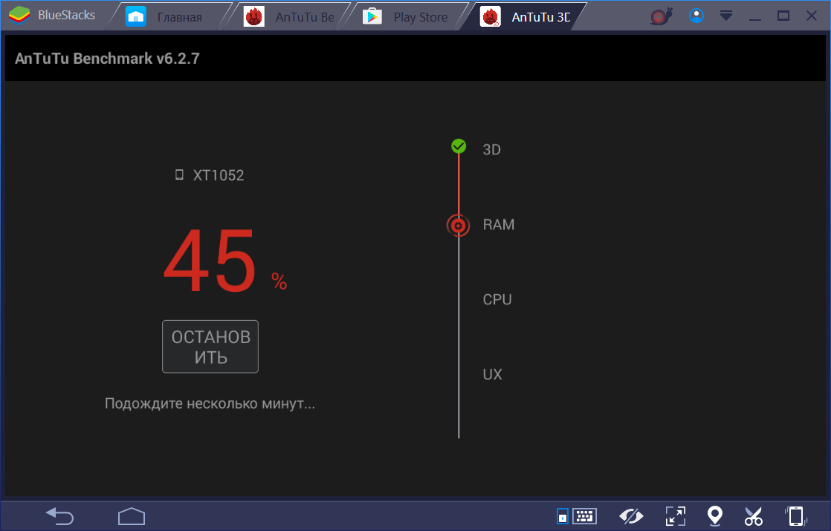831x531 pixels.
Task: Tap the Android back arrow
Action: pyautogui.click(x=60, y=516)
